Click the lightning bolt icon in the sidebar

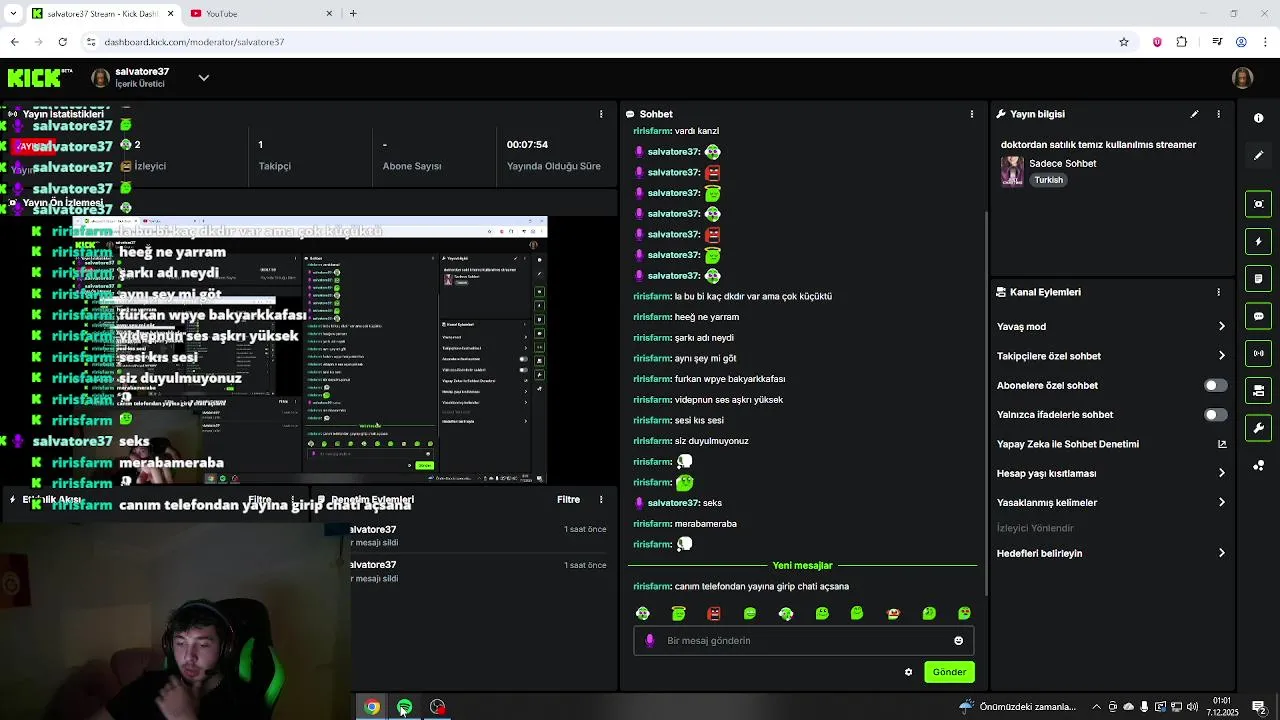pyautogui.click(x=1258, y=241)
